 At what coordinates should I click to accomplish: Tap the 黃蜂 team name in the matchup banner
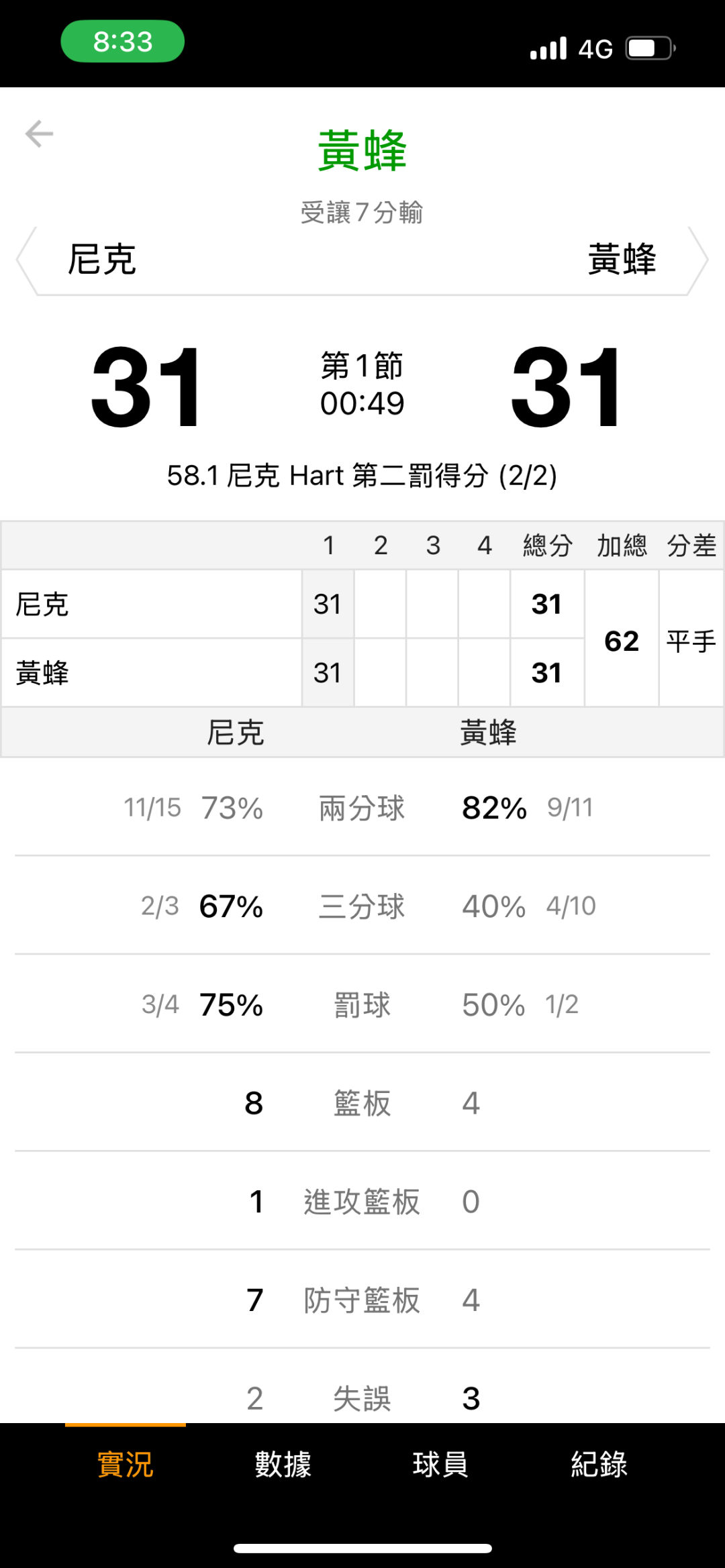pos(622,260)
